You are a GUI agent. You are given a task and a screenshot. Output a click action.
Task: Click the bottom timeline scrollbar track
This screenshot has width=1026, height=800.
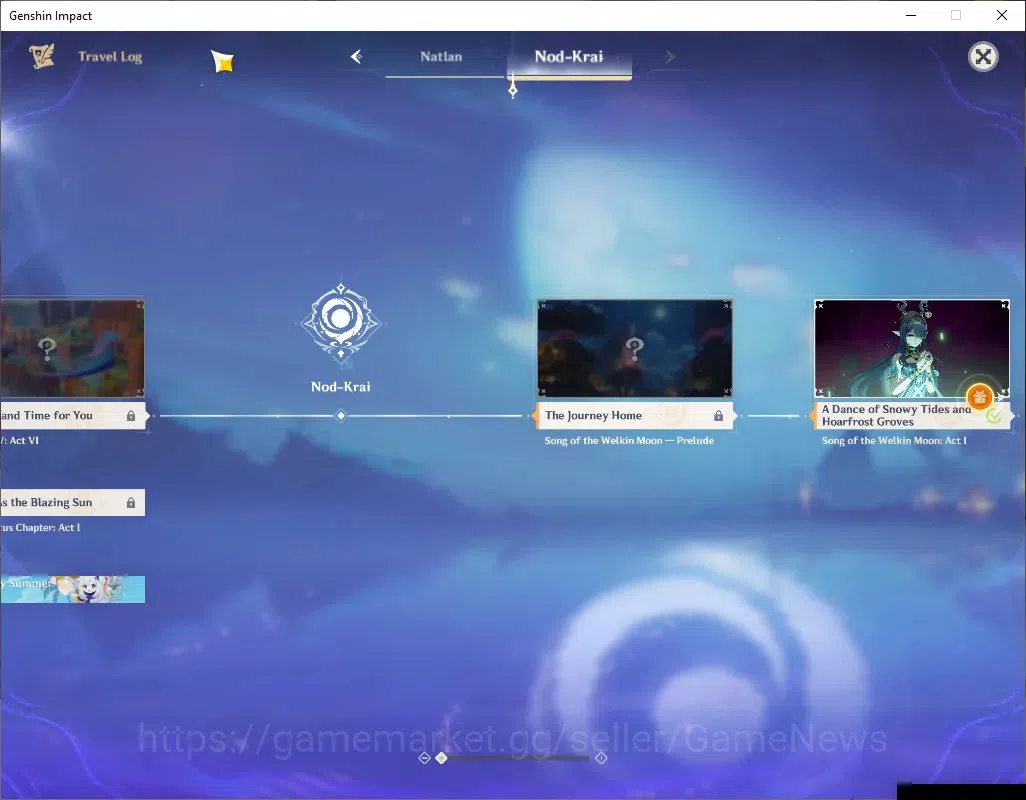514,758
